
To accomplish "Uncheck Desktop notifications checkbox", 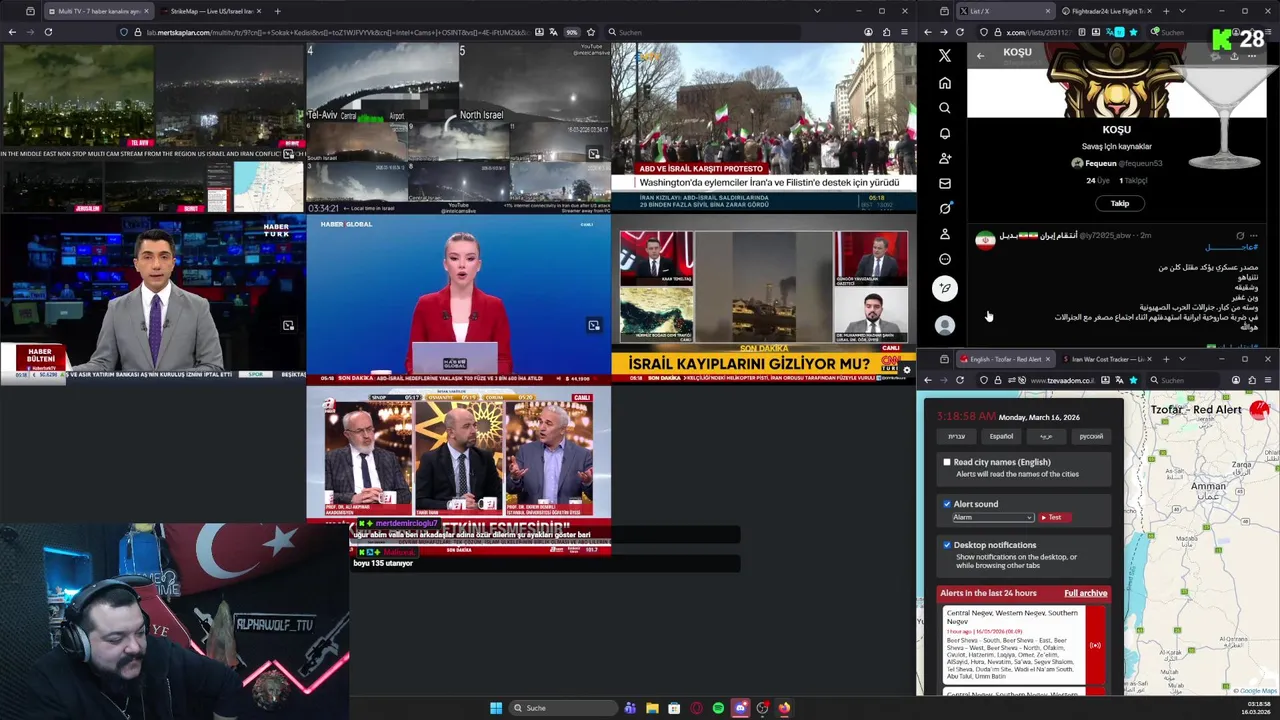I will click(947, 545).
